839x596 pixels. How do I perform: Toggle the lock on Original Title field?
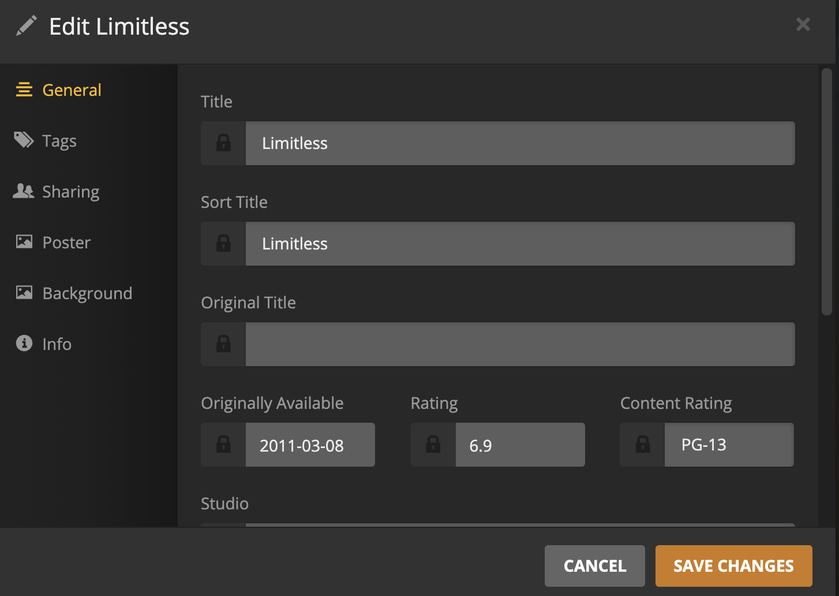(223, 344)
